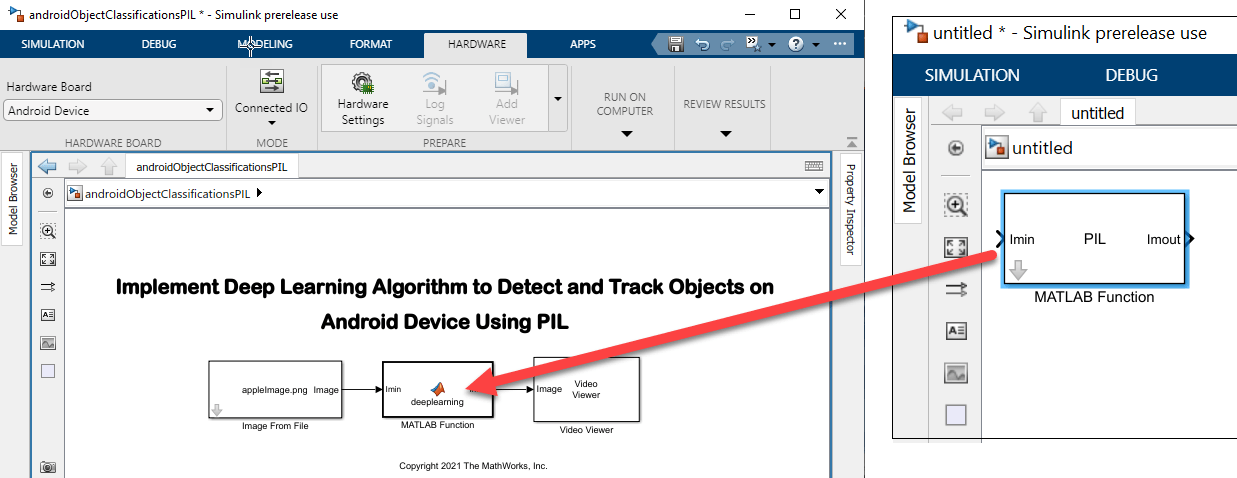Click Zoom tool in main window palette
Screen dimensions: 1237x478
point(48,231)
